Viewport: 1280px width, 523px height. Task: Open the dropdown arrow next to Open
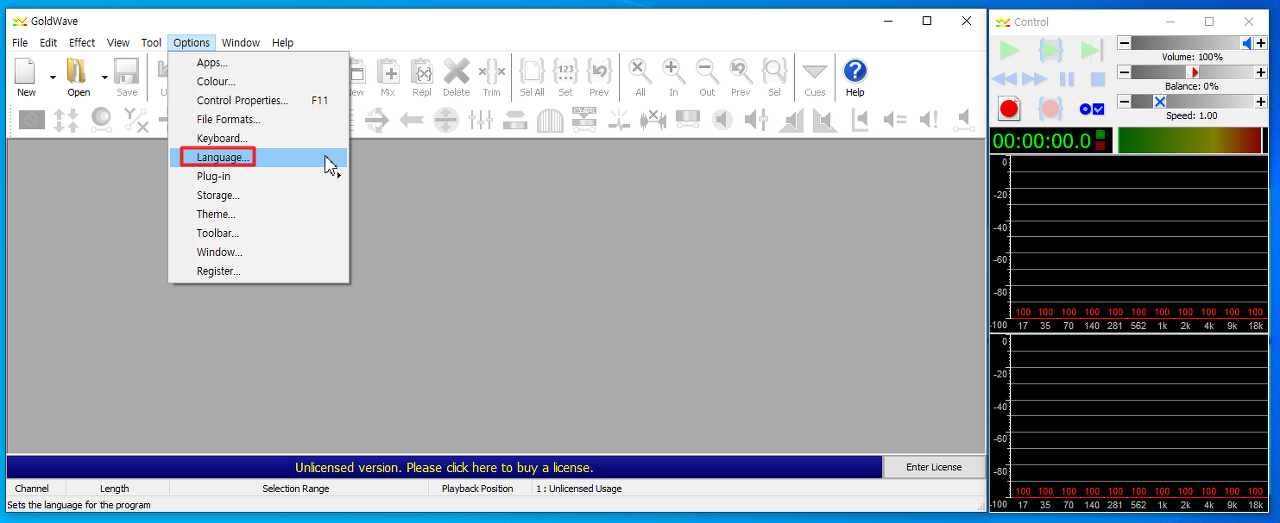click(x=104, y=77)
